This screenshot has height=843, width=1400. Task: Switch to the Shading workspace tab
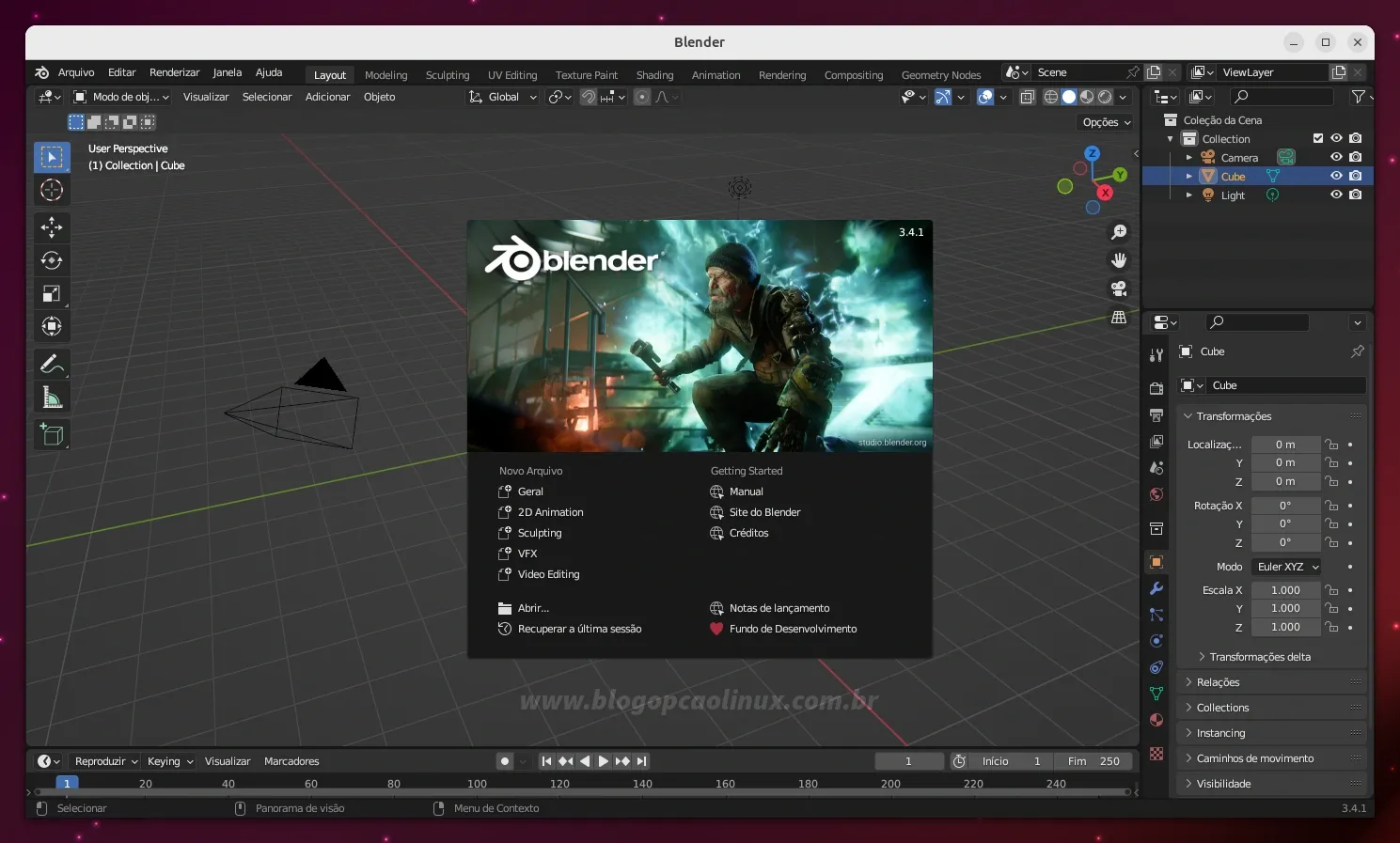tap(654, 75)
